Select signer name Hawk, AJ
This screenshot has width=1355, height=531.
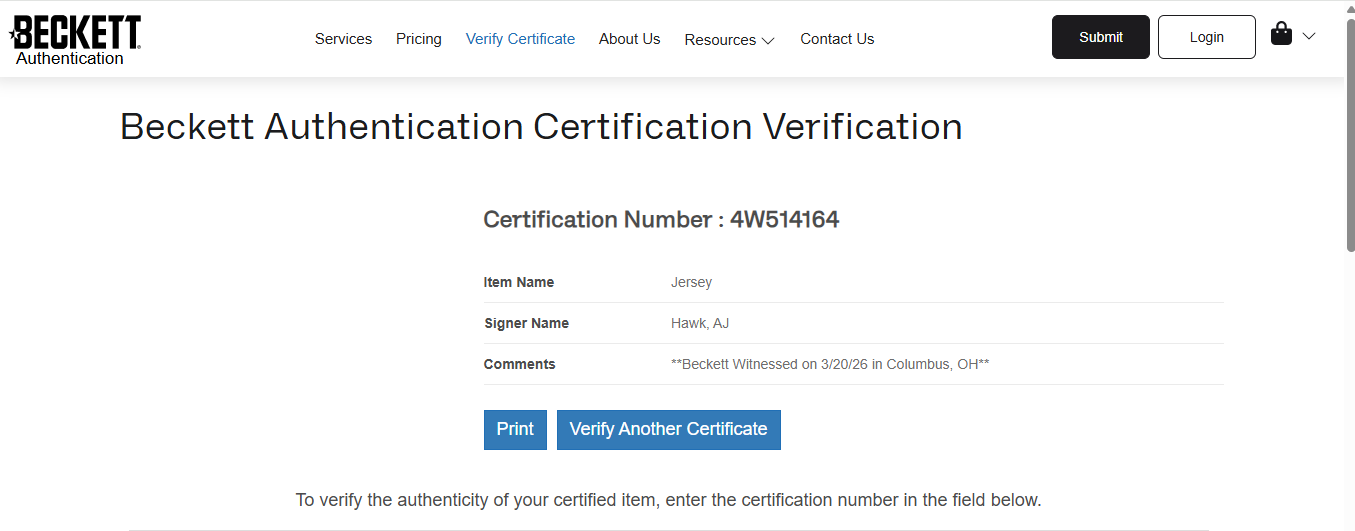[x=700, y=324]
